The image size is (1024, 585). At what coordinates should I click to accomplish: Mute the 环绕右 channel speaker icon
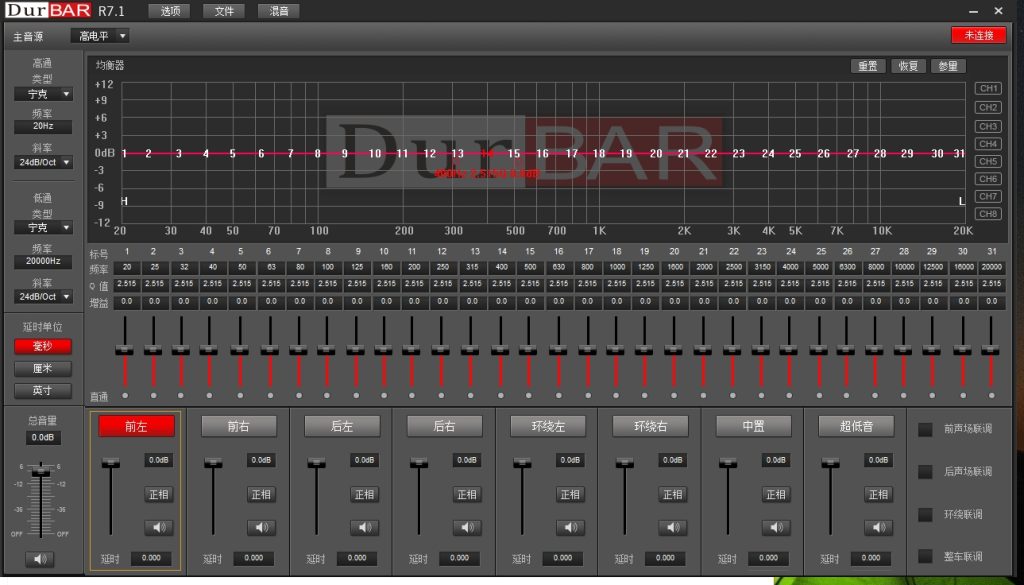click(673, 527)
